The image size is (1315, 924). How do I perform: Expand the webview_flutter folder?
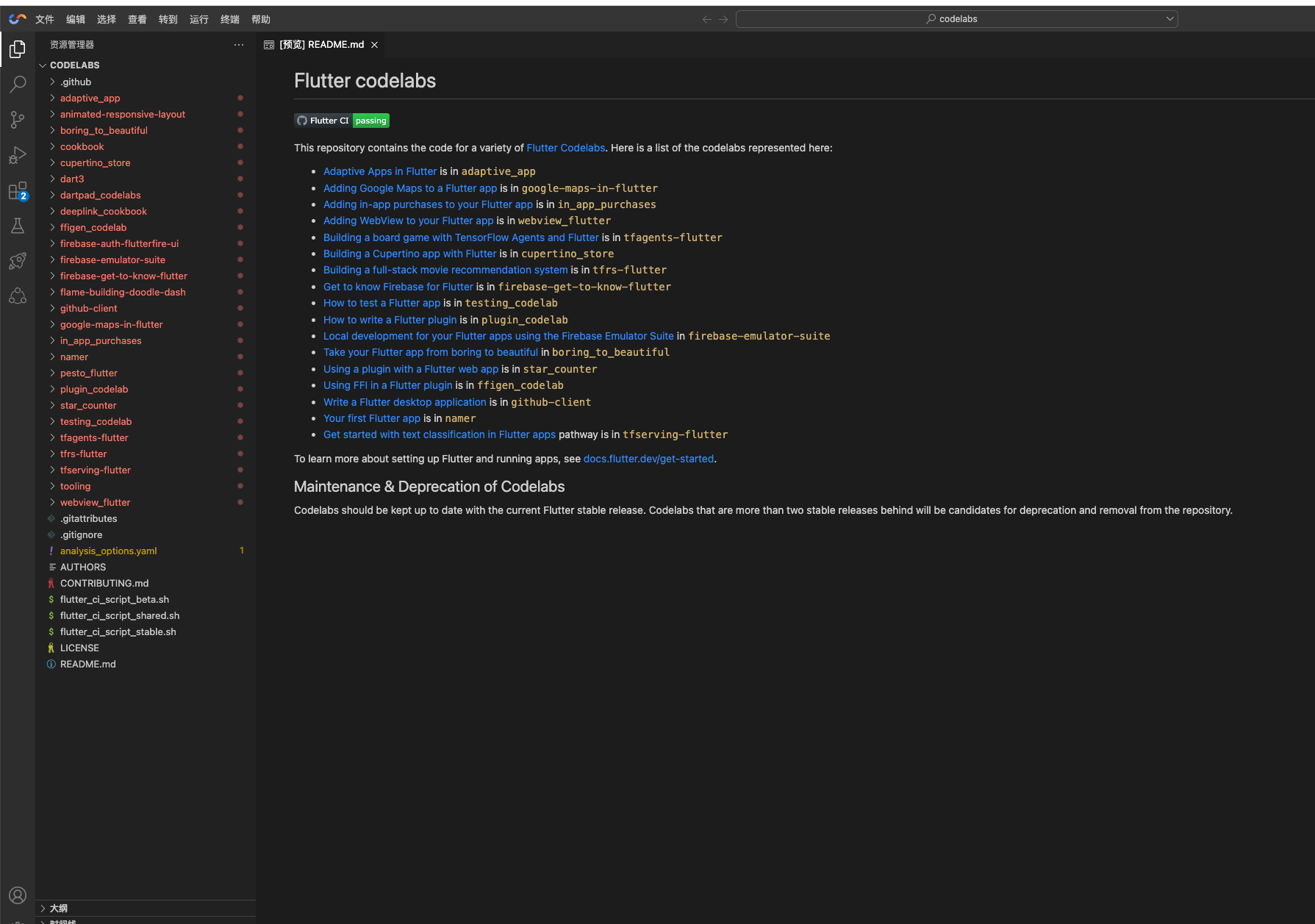146,502
